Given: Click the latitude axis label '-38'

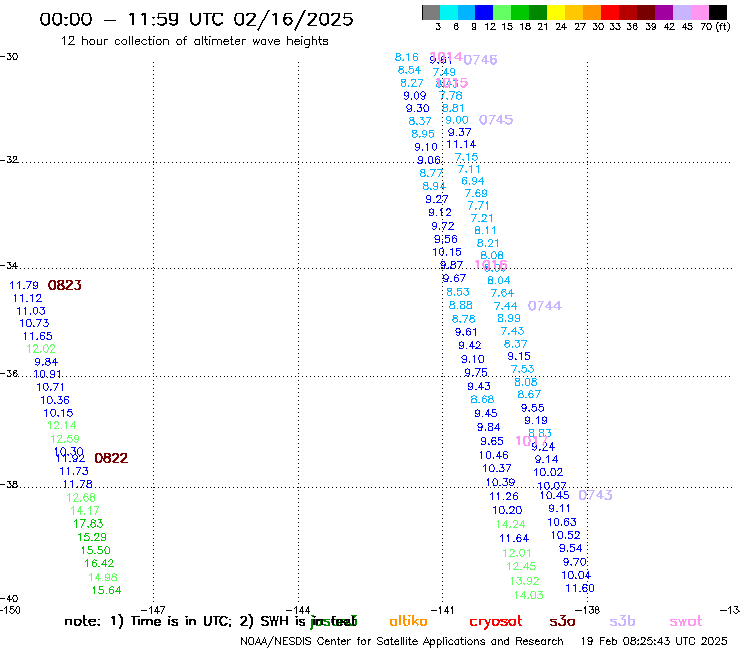Looking at the screenshot, I should 9,484.
